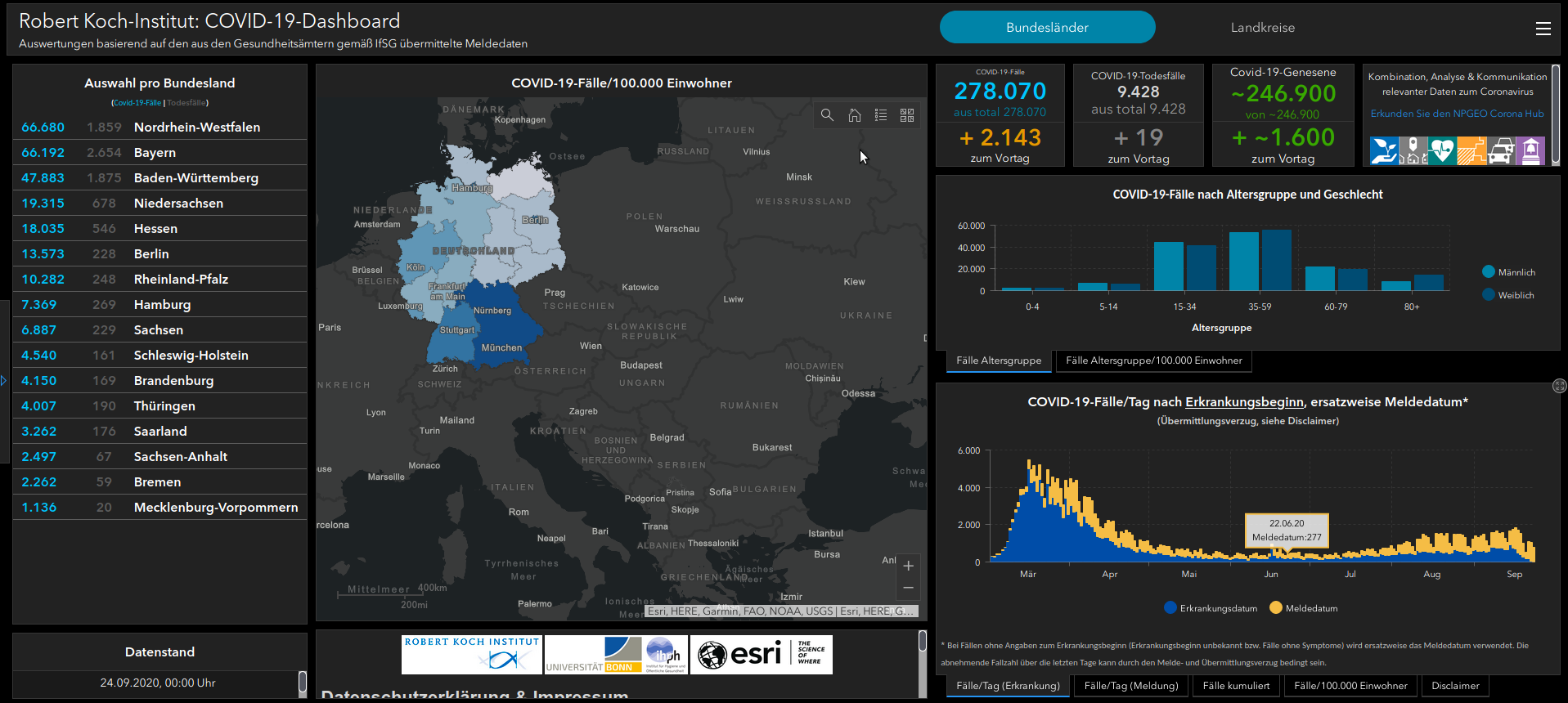Zoom out on the map

click(908, 588)
